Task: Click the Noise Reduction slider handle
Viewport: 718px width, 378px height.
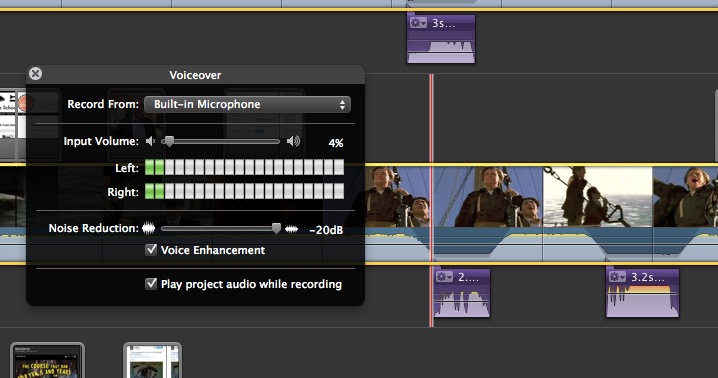Action: (276, 228)
